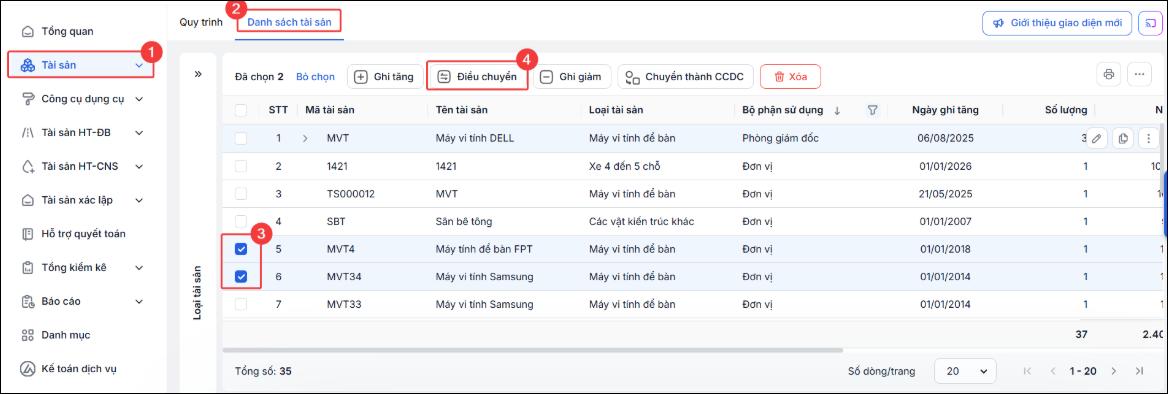The width and height of the screenshot is (1168, 394).
Task: Click the Hỗ trợ quyết toán icon
Action: [x=28, y=234]
